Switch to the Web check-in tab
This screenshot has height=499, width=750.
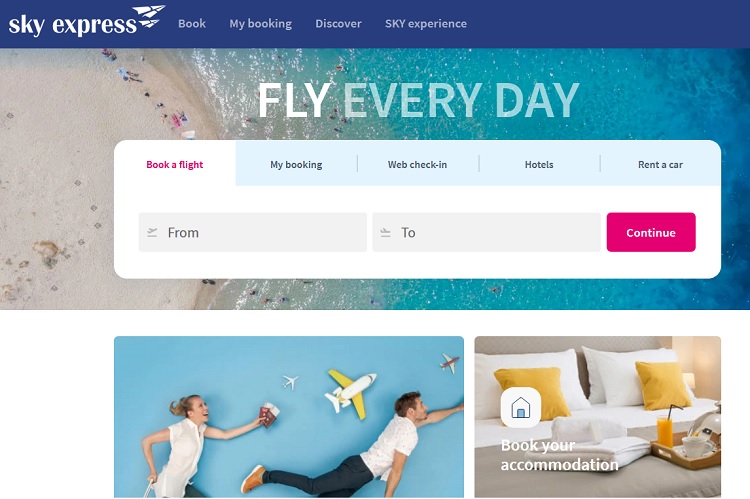coord(418,164)
